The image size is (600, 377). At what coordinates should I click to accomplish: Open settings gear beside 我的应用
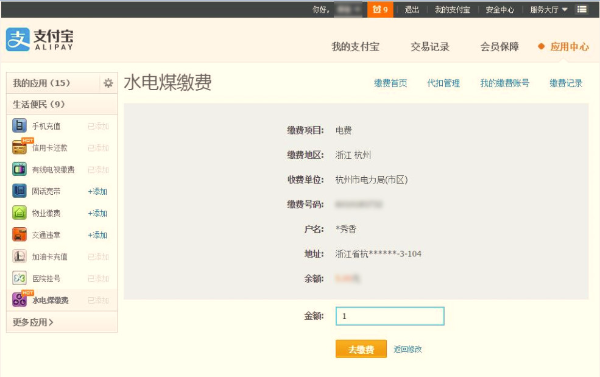coord(108,83)
